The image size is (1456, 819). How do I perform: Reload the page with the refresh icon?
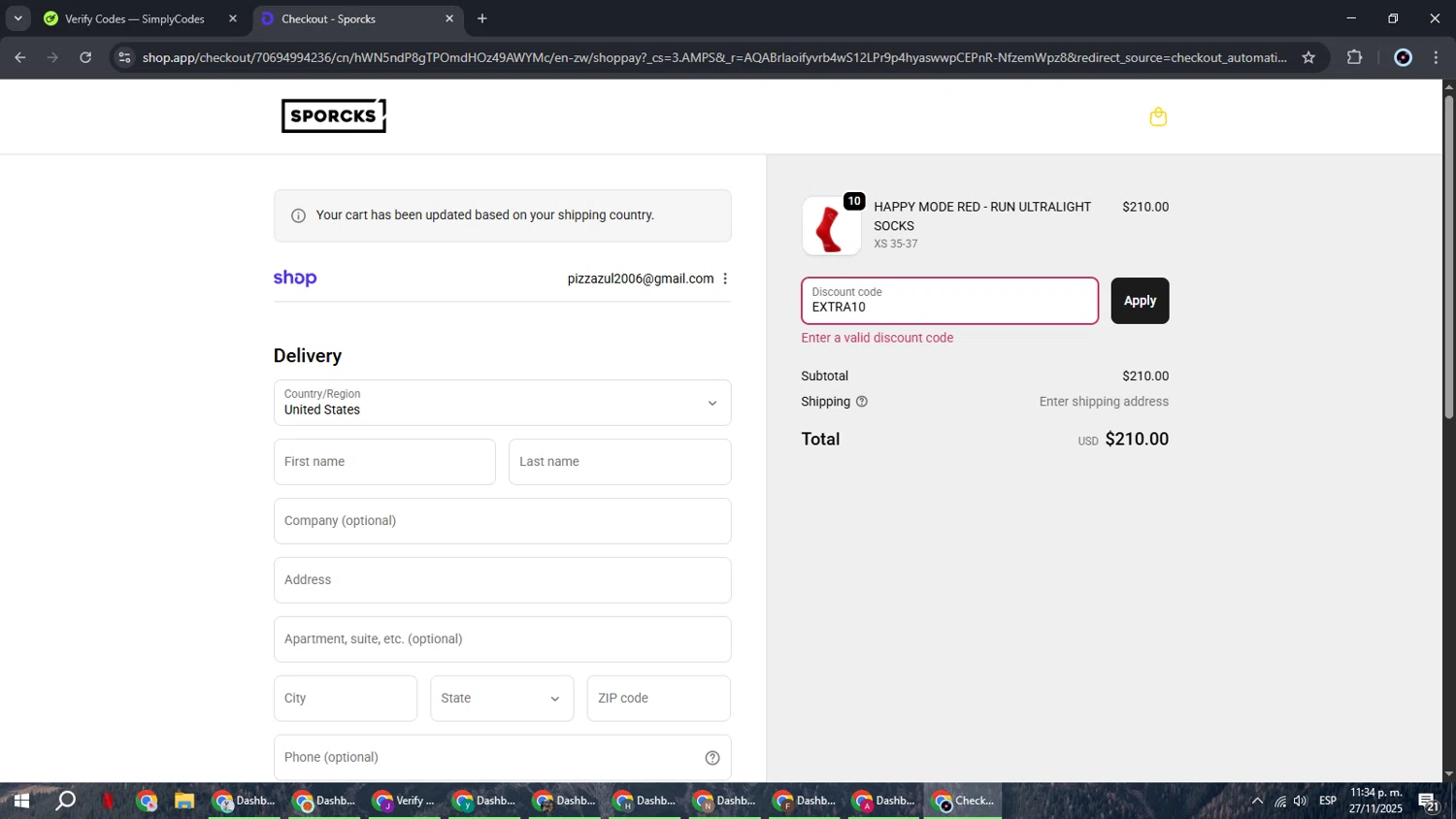pos(85,57)
